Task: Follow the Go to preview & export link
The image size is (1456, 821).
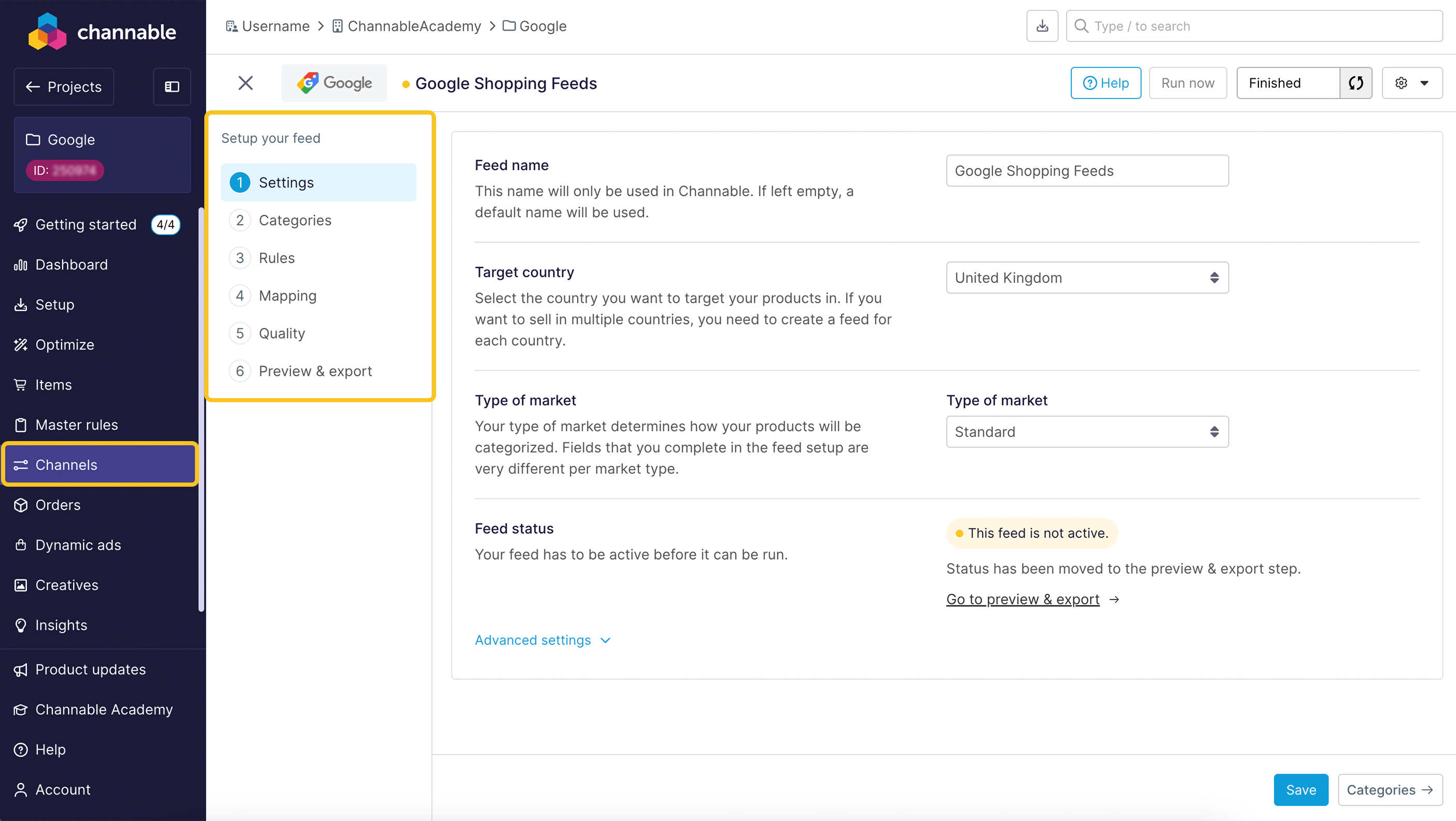Action: pos(1022,599)
